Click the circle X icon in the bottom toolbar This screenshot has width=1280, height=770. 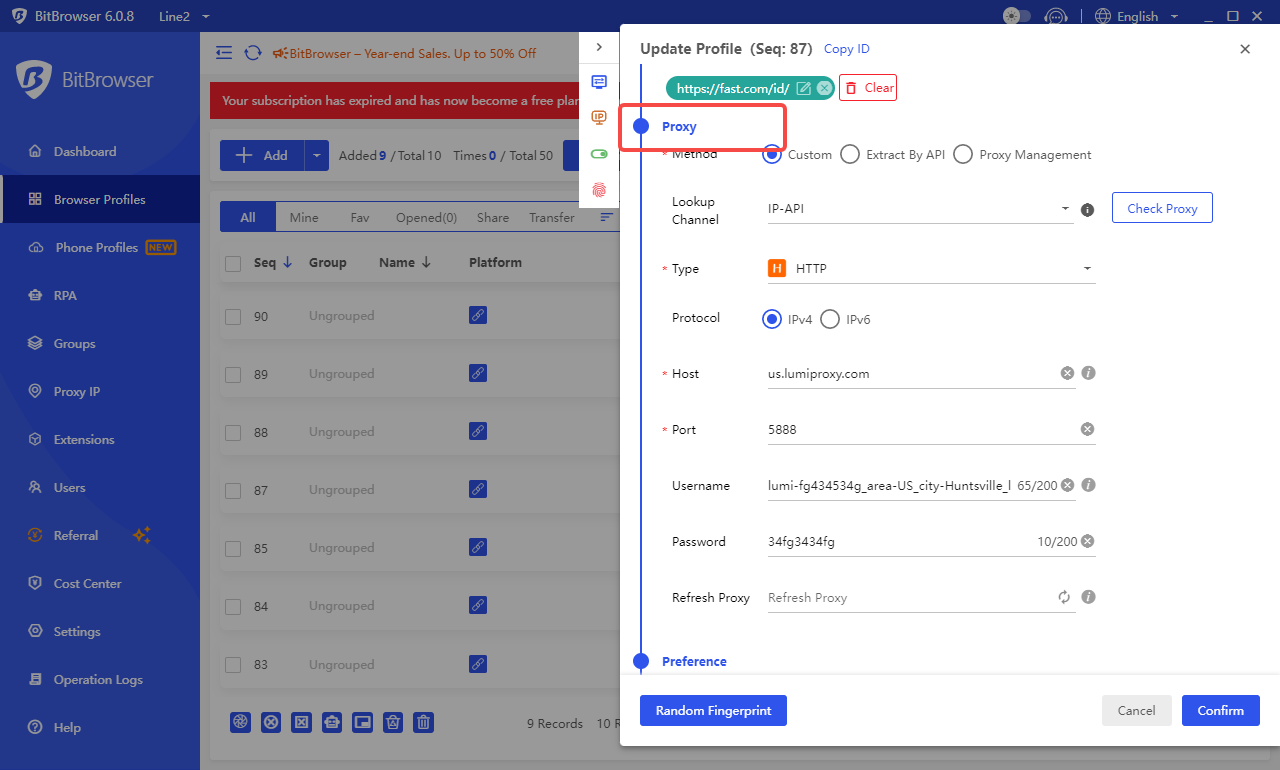tap(271, 722)
